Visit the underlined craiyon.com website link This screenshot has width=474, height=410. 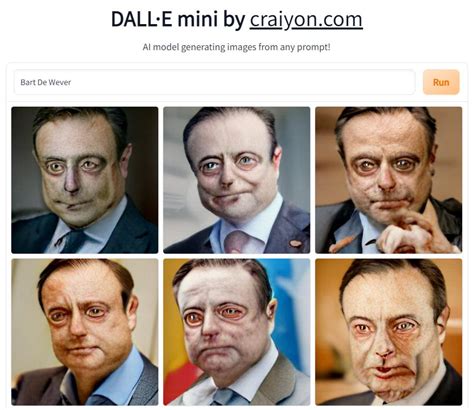[x=306, y=20]
